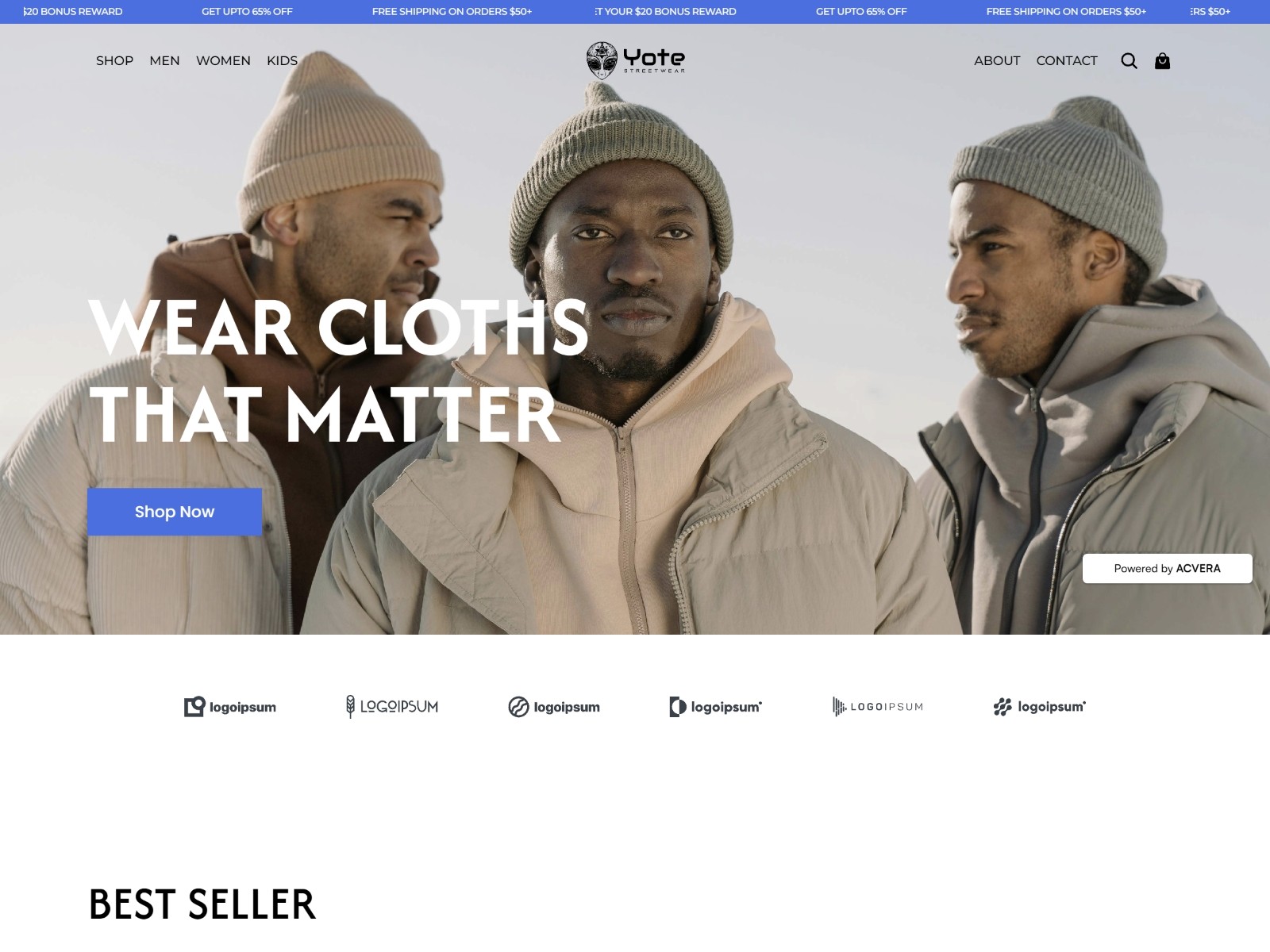Go to the MEN category
Viewport: 1270px width, 952px height.
(164, 61)
